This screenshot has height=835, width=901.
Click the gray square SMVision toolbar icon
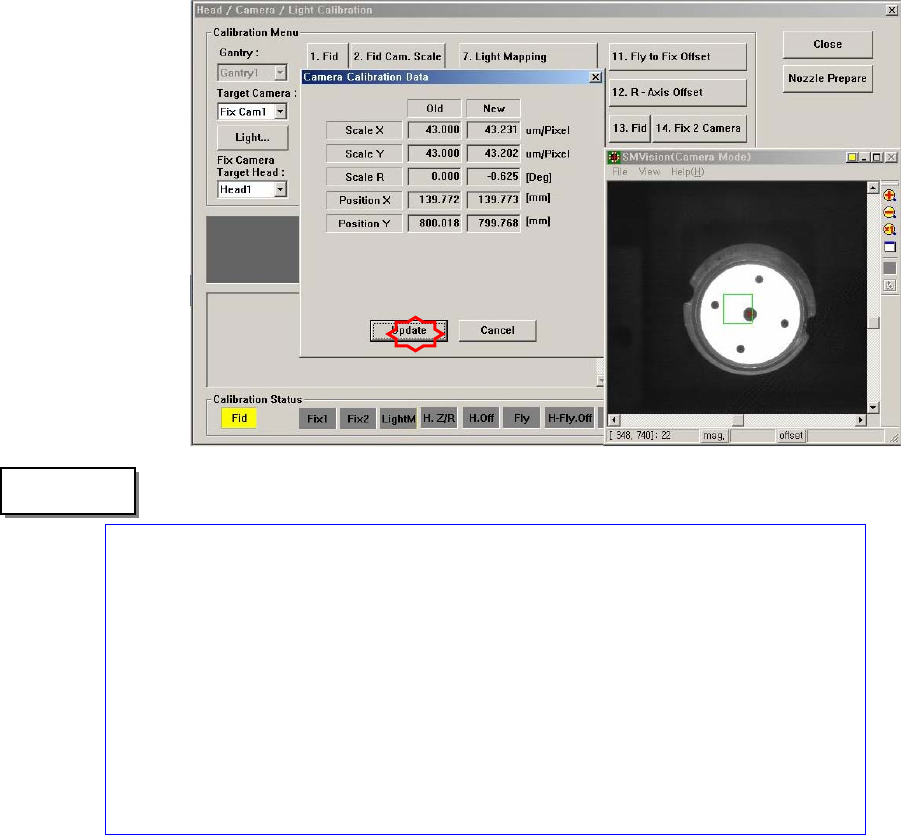[x=890, y=268]
